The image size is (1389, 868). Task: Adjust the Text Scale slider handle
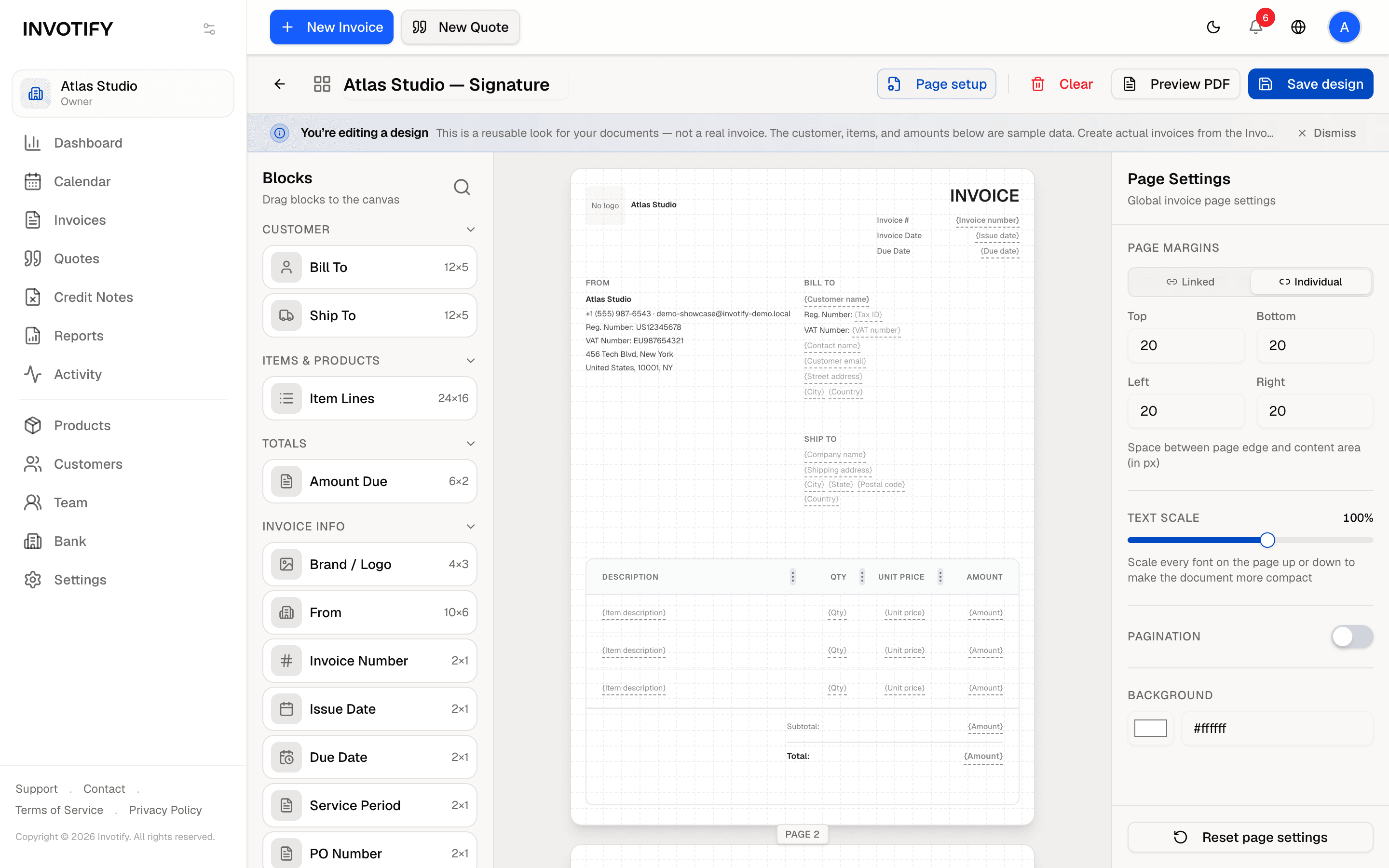pos(1267,540)
